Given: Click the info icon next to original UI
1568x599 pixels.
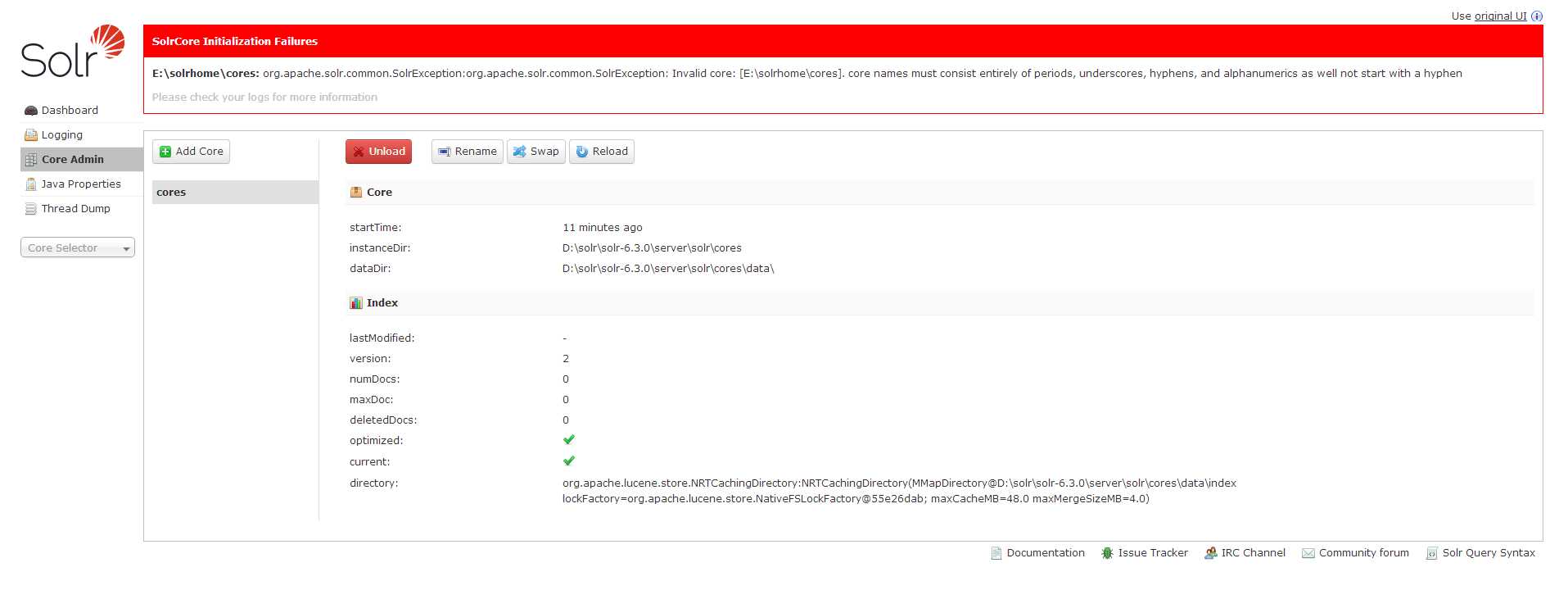Looking at the screenshot, I should point(1537,16).
